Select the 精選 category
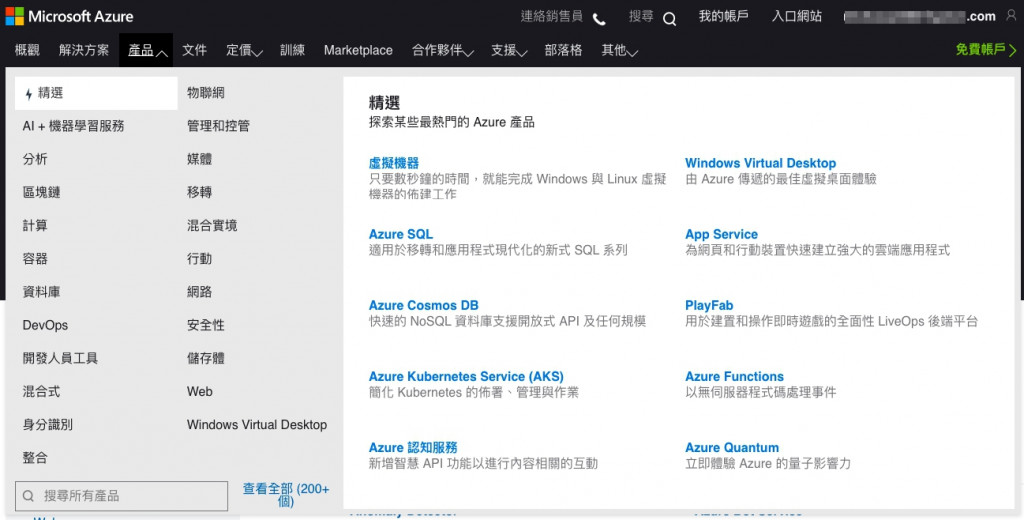The image size is (1024, 520). point(96,93)
